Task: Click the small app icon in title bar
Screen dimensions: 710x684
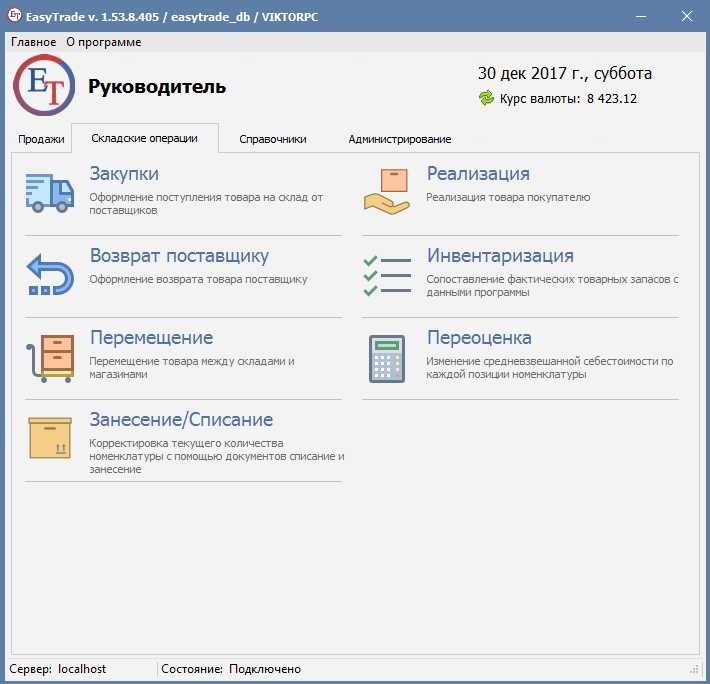Action: tap(14, 15)
